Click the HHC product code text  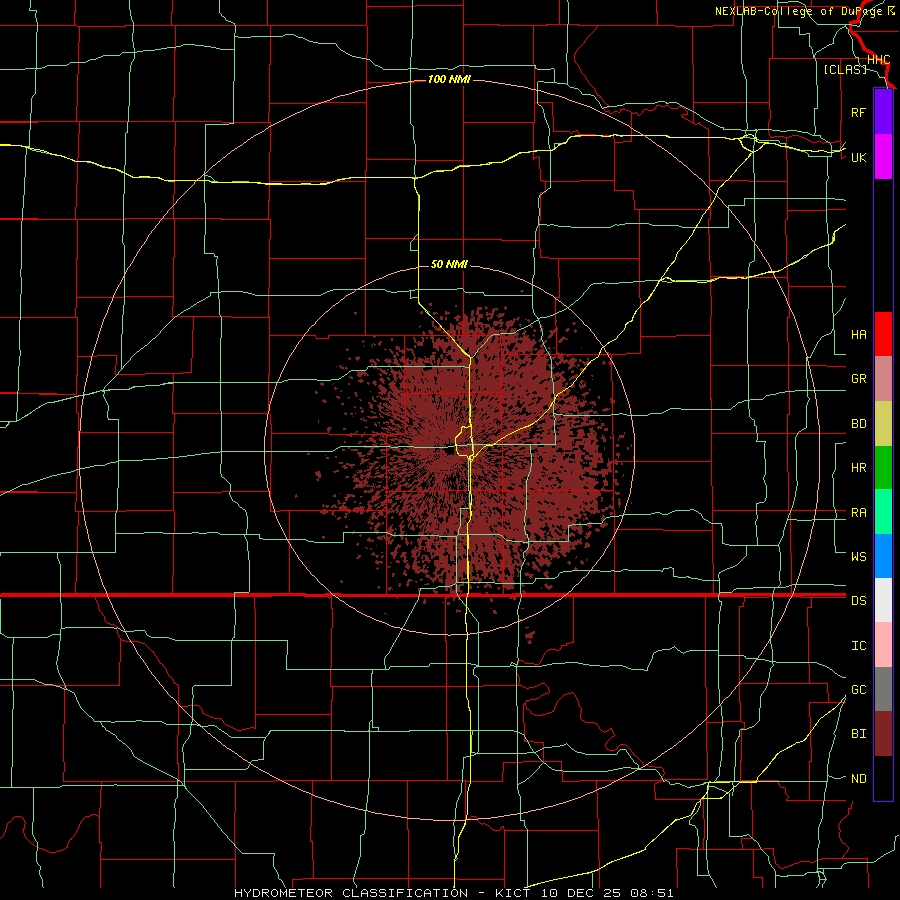click(x=878, y=60)
